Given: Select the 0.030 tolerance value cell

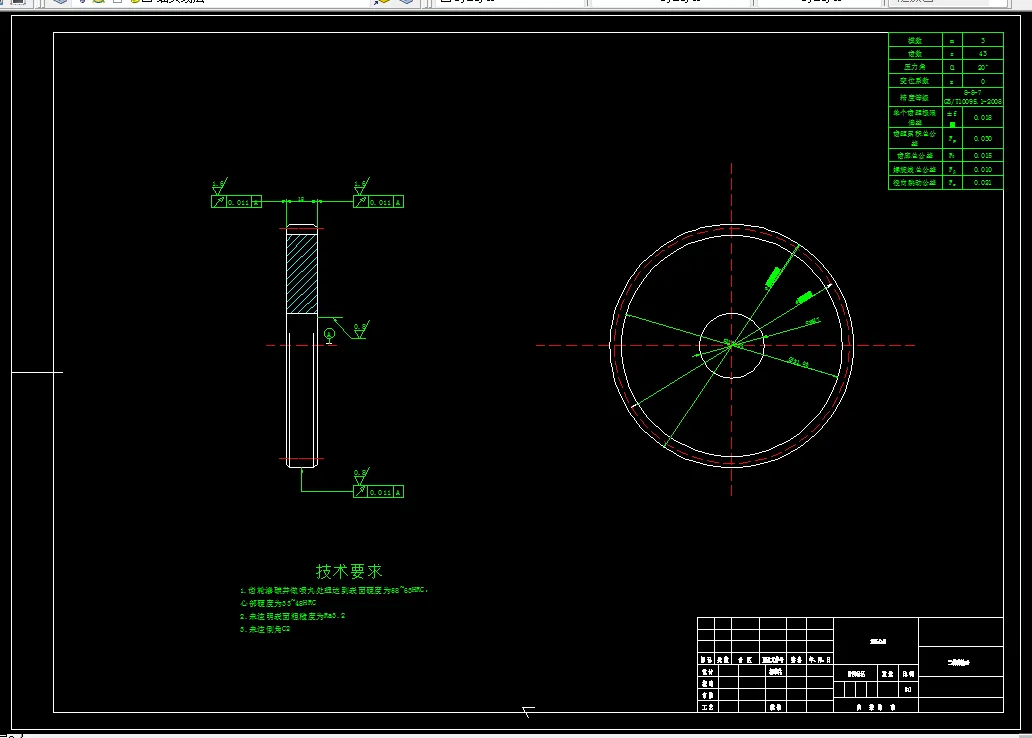Looking at the screenshot, I should click(x=983, y=138).
